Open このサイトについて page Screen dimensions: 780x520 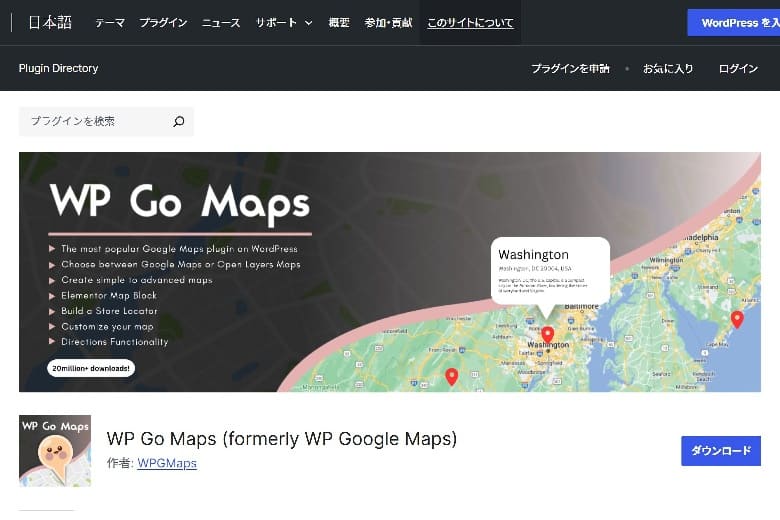pos(470,23)
